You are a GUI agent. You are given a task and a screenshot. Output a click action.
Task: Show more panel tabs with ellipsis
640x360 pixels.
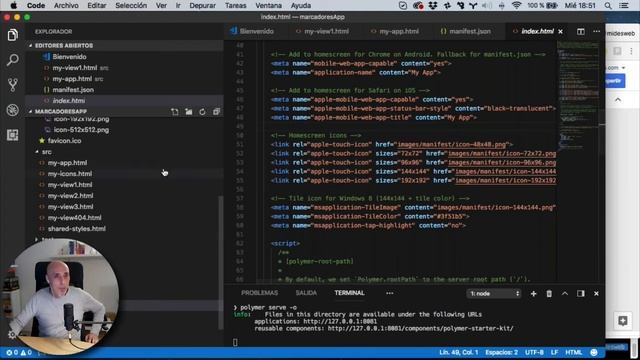pyautogui.click(x=389, y=293)
